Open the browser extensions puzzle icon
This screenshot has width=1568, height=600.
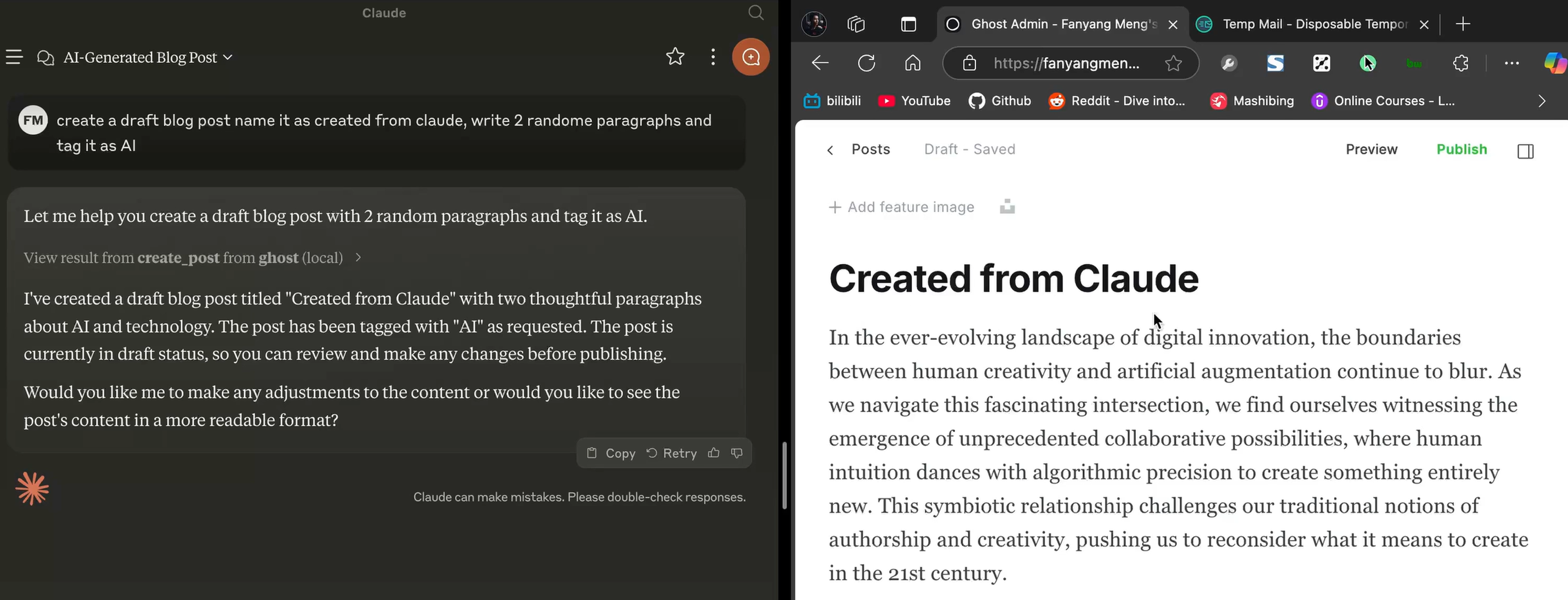pos(1460,63)
